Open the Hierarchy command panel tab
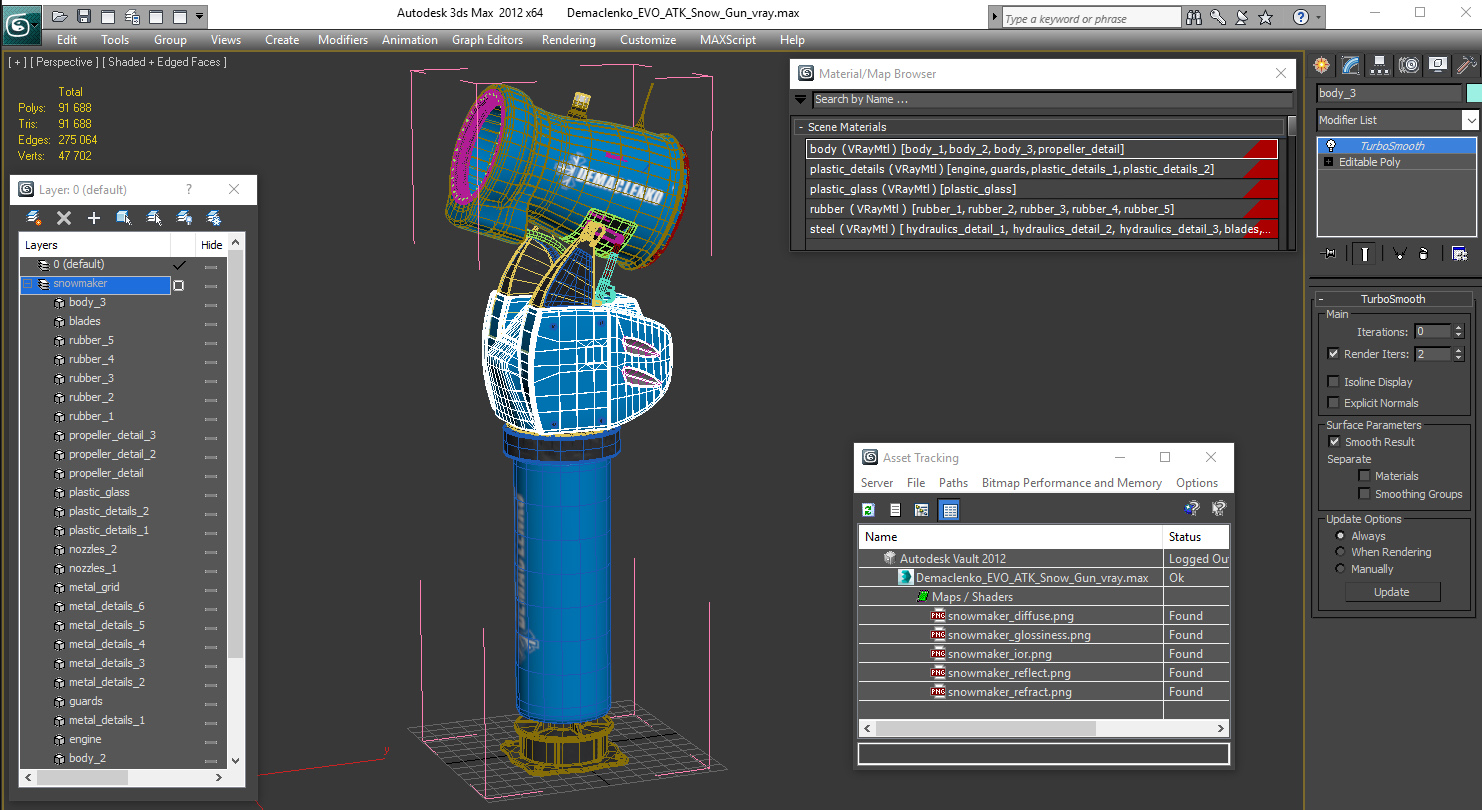This screenshot has width=1482, height=810. pyautogui.click(x=1380, y=65)
